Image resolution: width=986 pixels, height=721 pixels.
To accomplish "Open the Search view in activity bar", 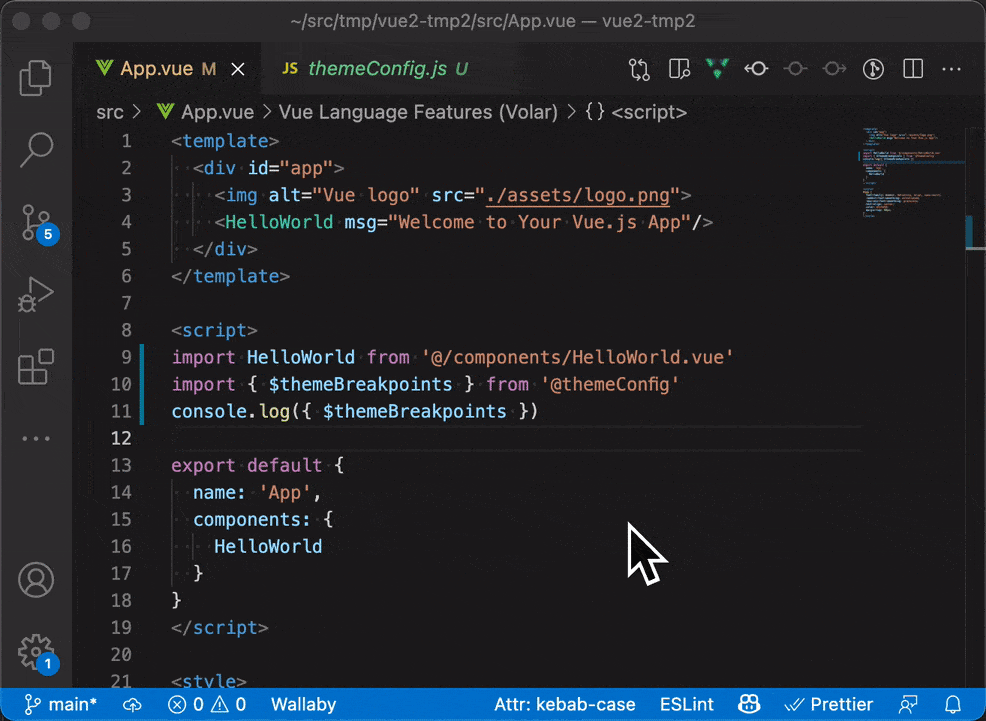I will (36, 150).
